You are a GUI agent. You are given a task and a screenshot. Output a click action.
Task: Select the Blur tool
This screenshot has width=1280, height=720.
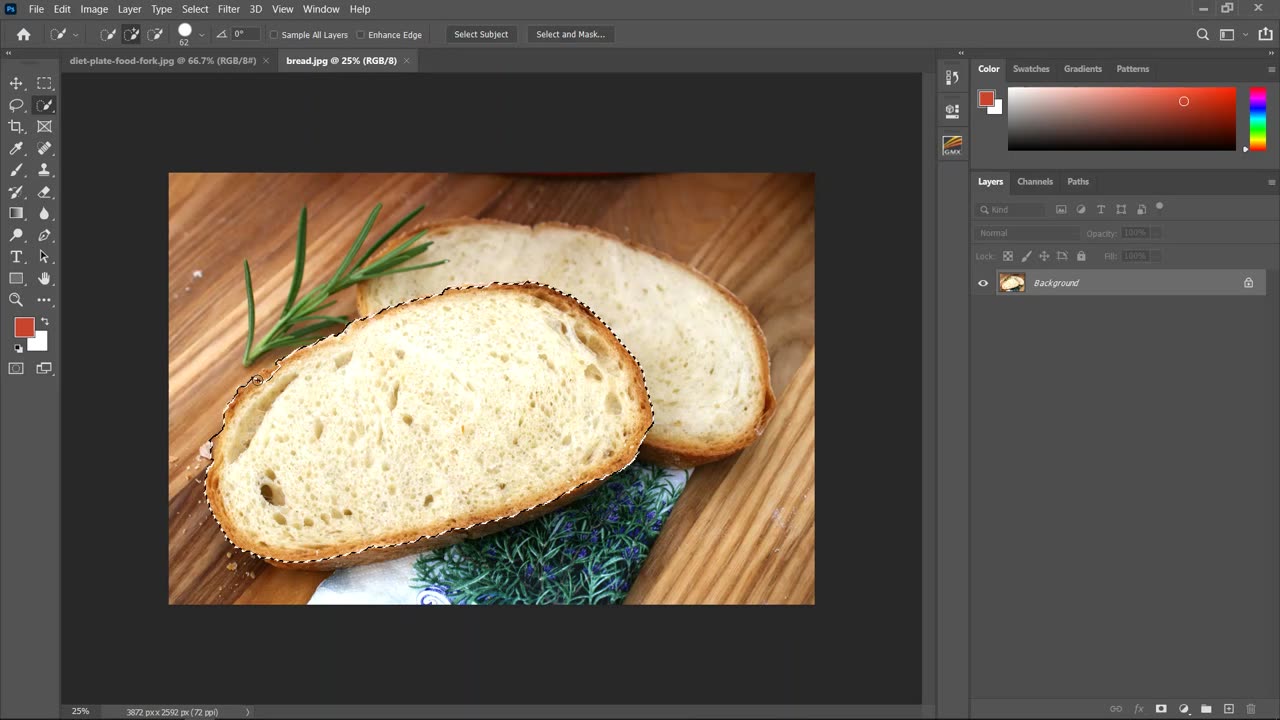click(44, 213)
